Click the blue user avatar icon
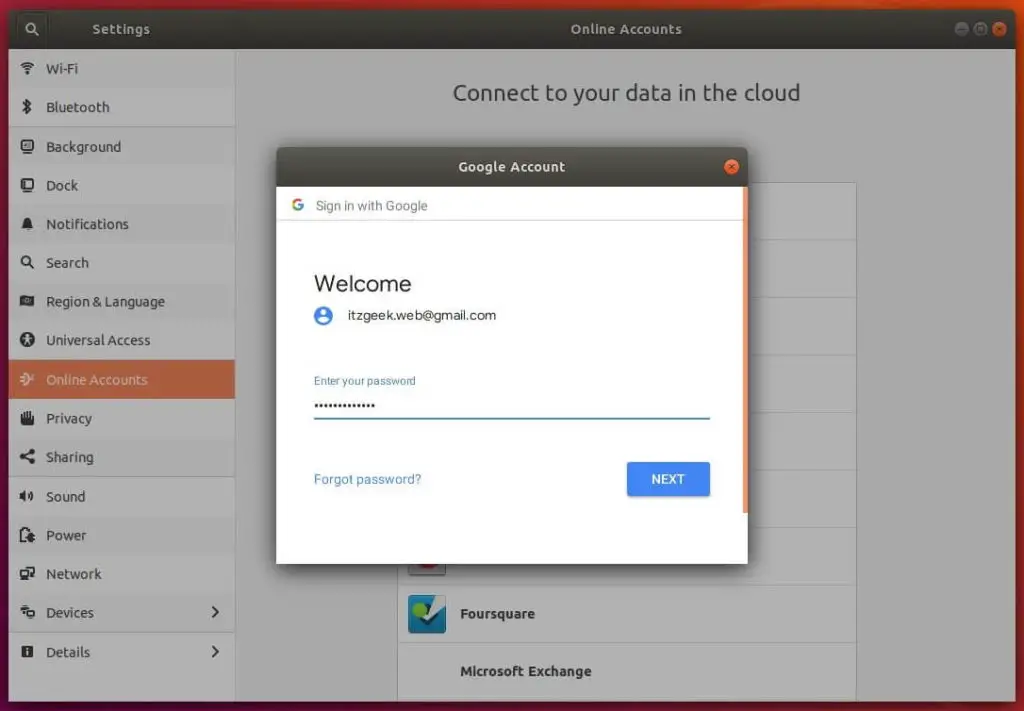This screenshot has width=1024, height=711. coord(323,316)
